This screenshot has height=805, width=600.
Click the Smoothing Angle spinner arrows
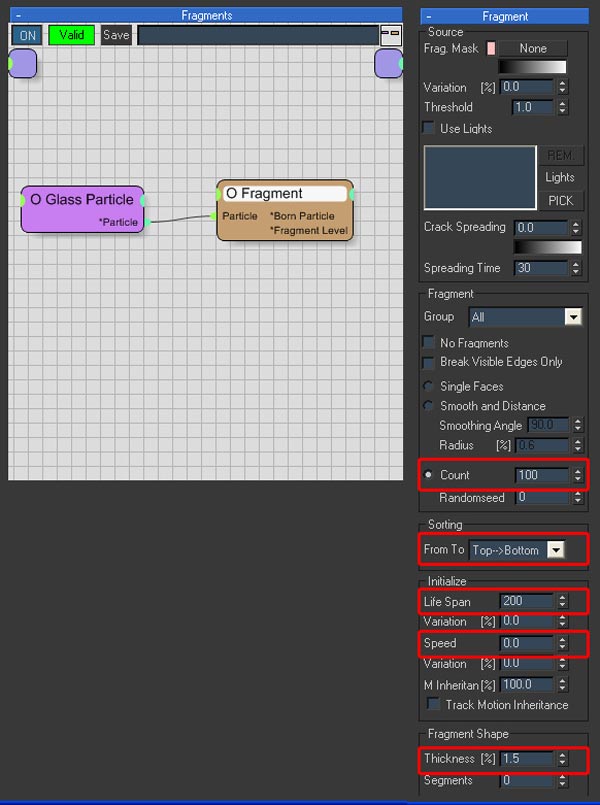[x=578, y=425]
